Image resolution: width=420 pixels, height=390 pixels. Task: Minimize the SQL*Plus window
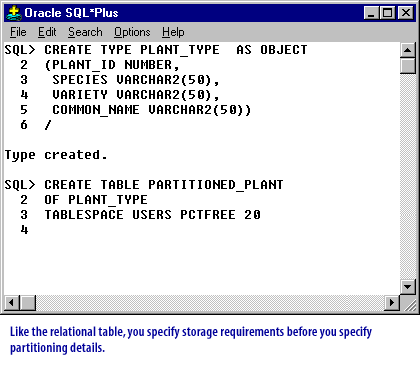(371, 13)
